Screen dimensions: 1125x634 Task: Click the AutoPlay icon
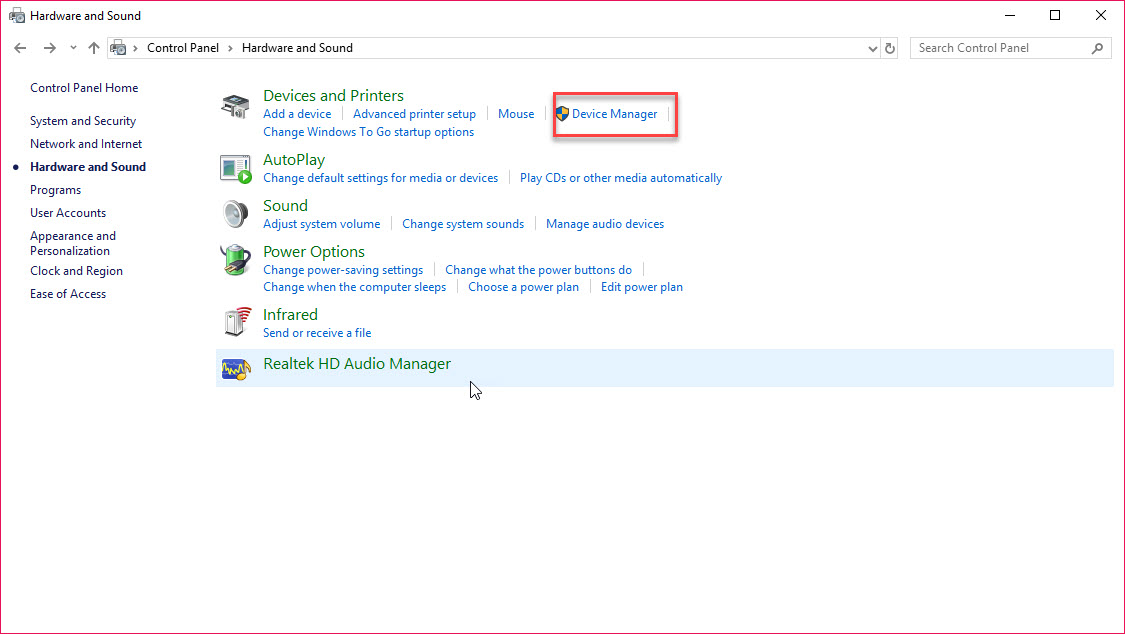(x=235, y=166)
